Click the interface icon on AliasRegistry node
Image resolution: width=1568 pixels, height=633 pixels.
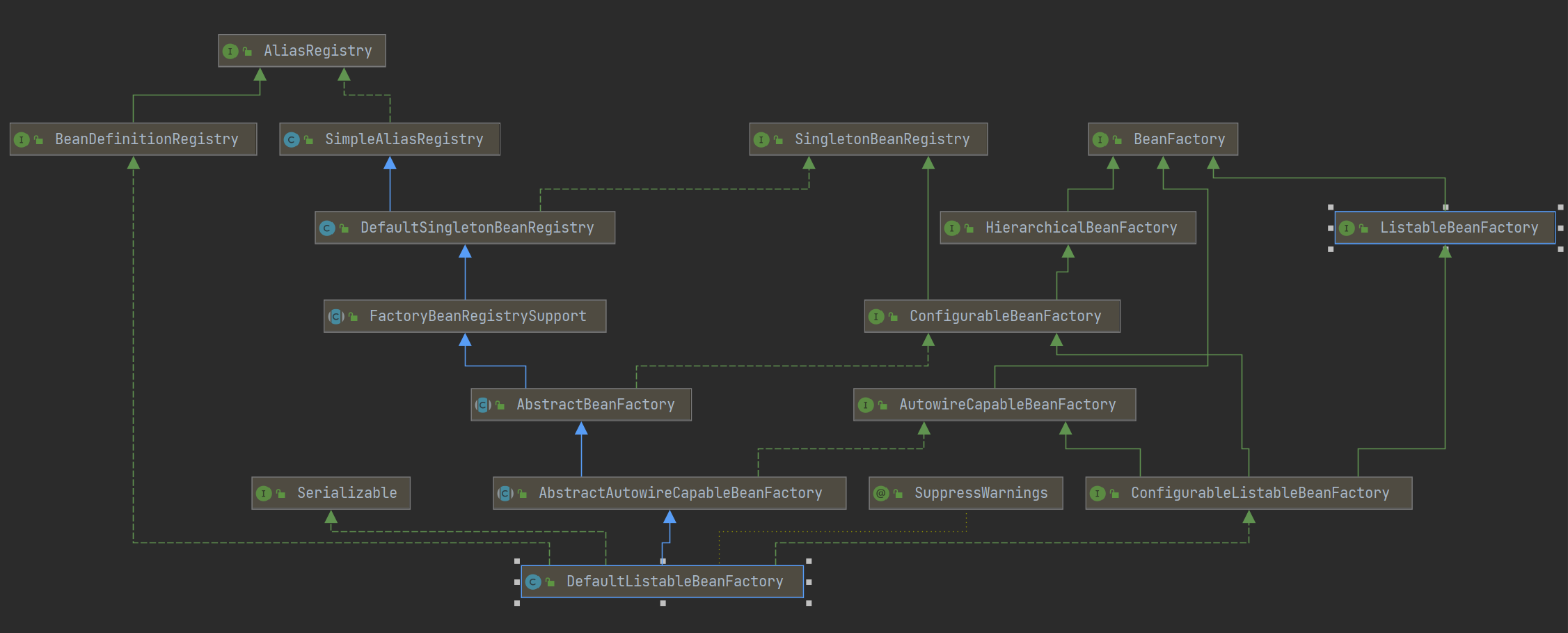230,52
